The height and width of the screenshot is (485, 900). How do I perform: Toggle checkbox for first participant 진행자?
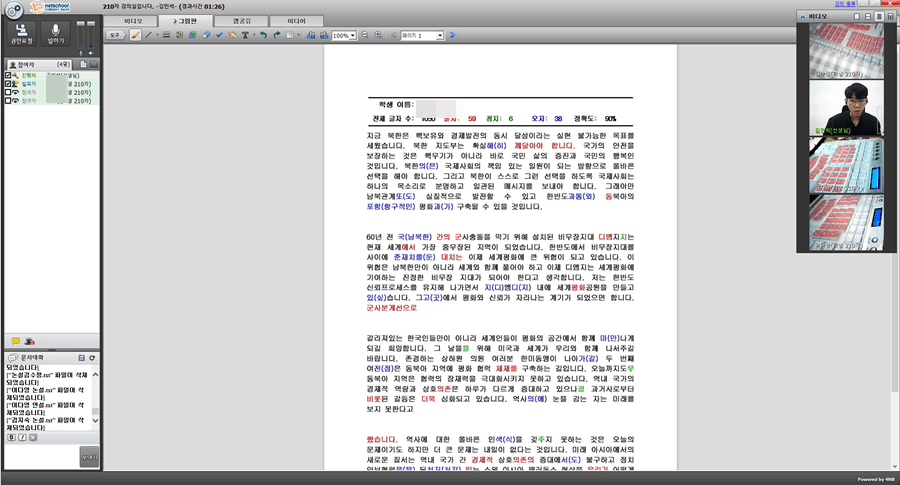(9, 75)
